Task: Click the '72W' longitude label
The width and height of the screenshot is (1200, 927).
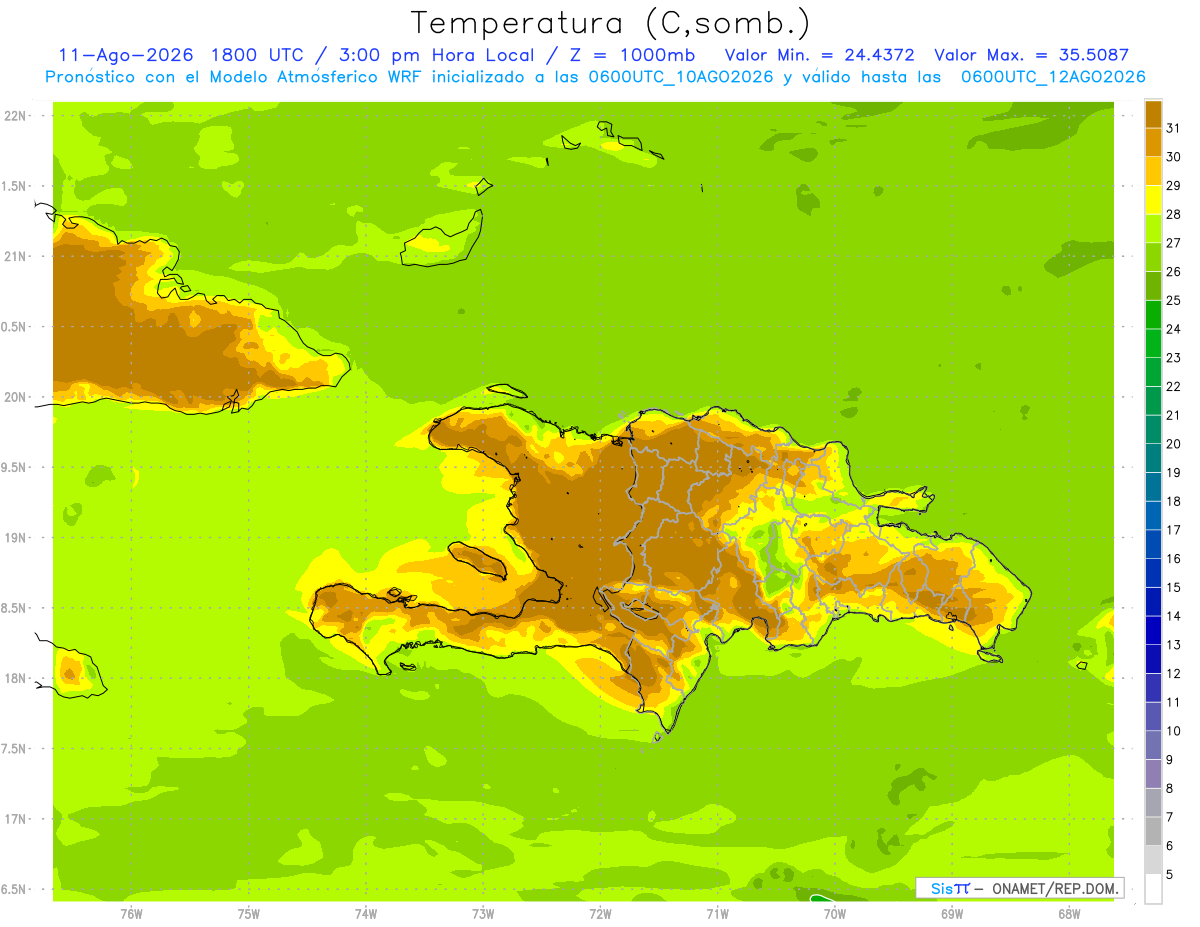Action: coord(600,914)
